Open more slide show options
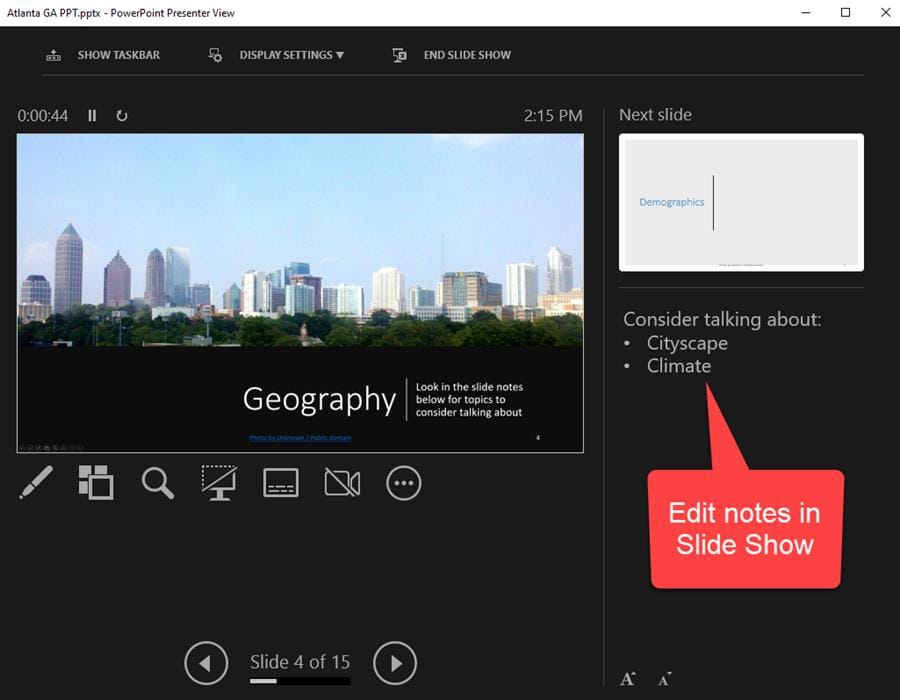Screen dimensions: 900x700 pyautogui.click(x=403, y=483)
